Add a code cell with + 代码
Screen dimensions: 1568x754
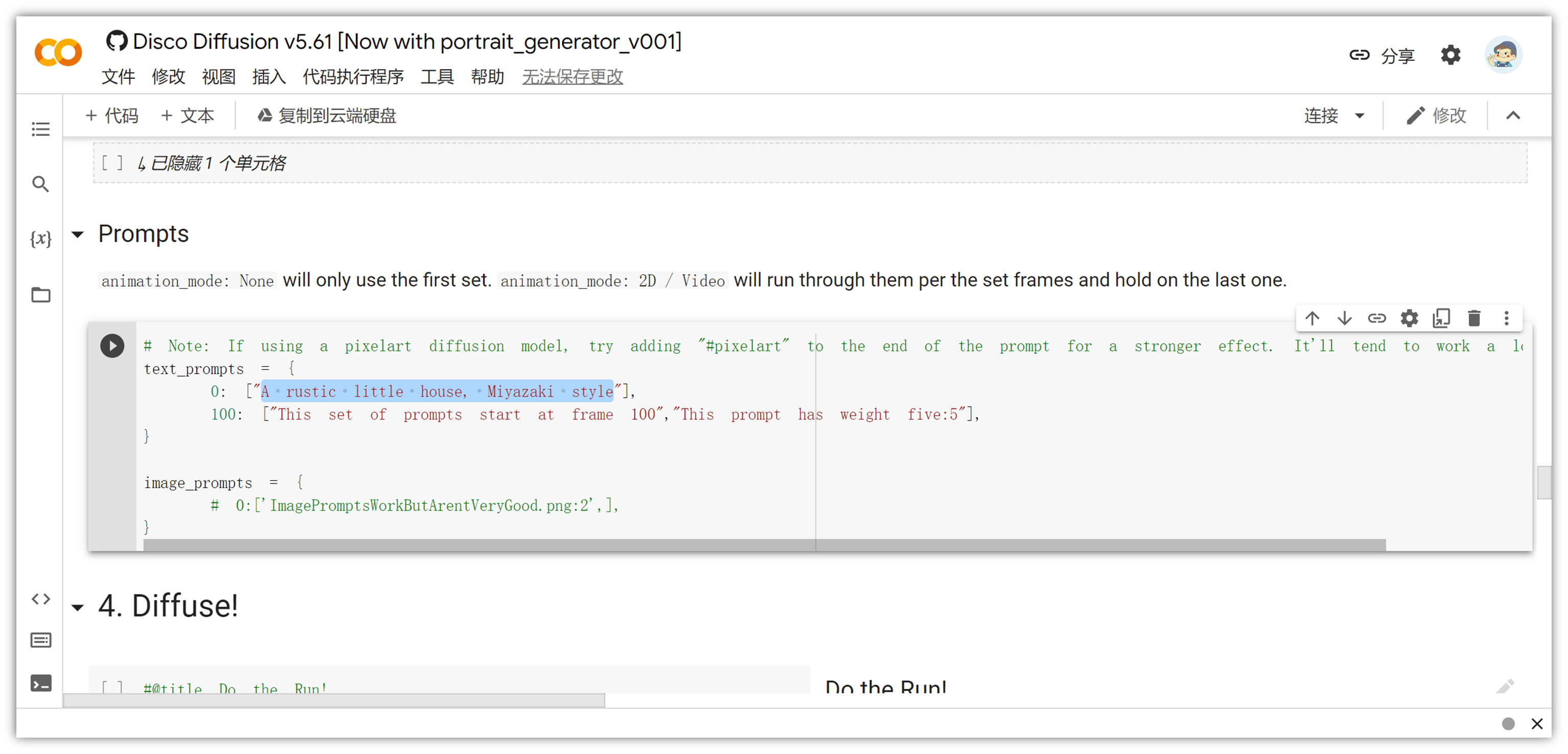(x=112, y=116)
